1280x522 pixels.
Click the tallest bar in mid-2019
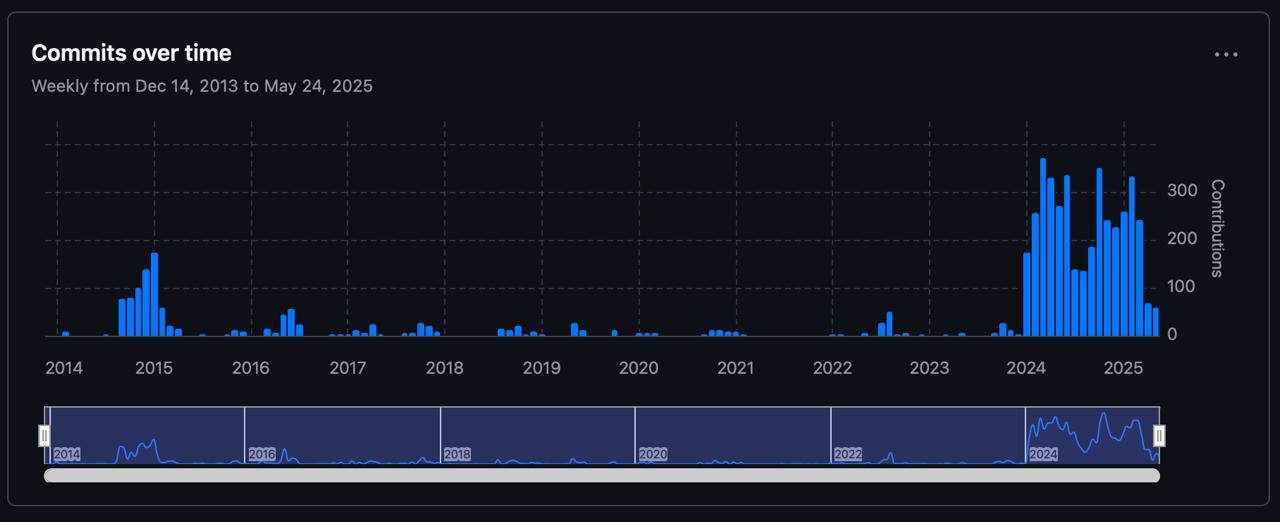575,329
